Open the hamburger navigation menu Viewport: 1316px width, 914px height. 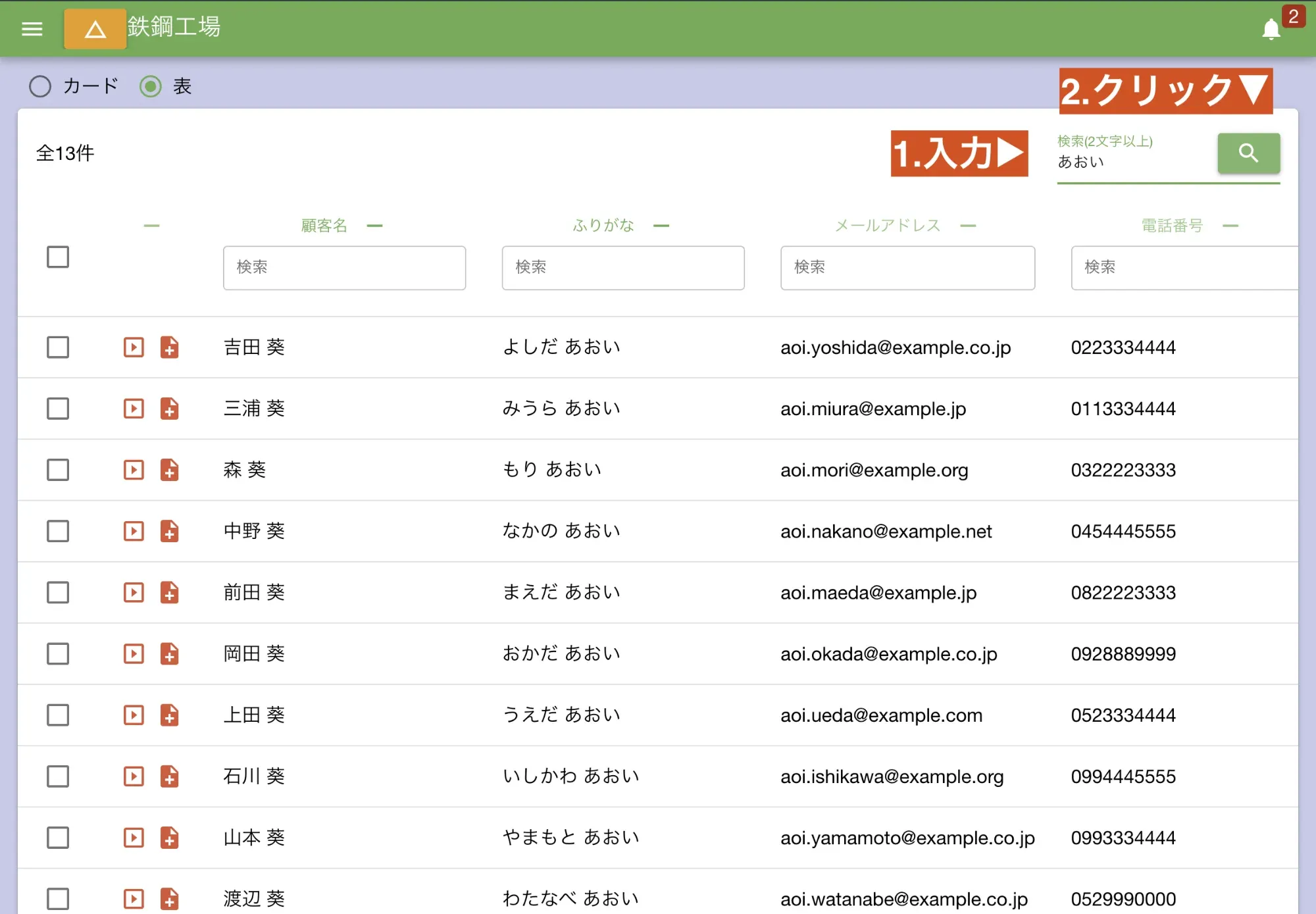[32, 29]
